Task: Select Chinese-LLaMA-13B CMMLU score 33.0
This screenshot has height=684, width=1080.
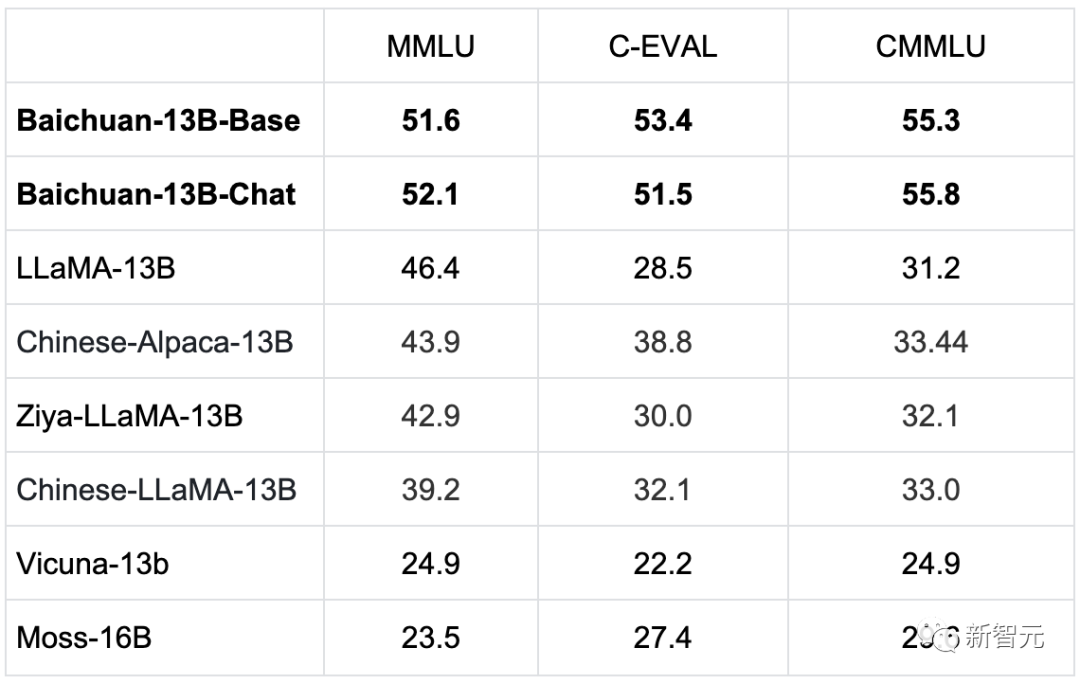Action: [x=930, y=489]
